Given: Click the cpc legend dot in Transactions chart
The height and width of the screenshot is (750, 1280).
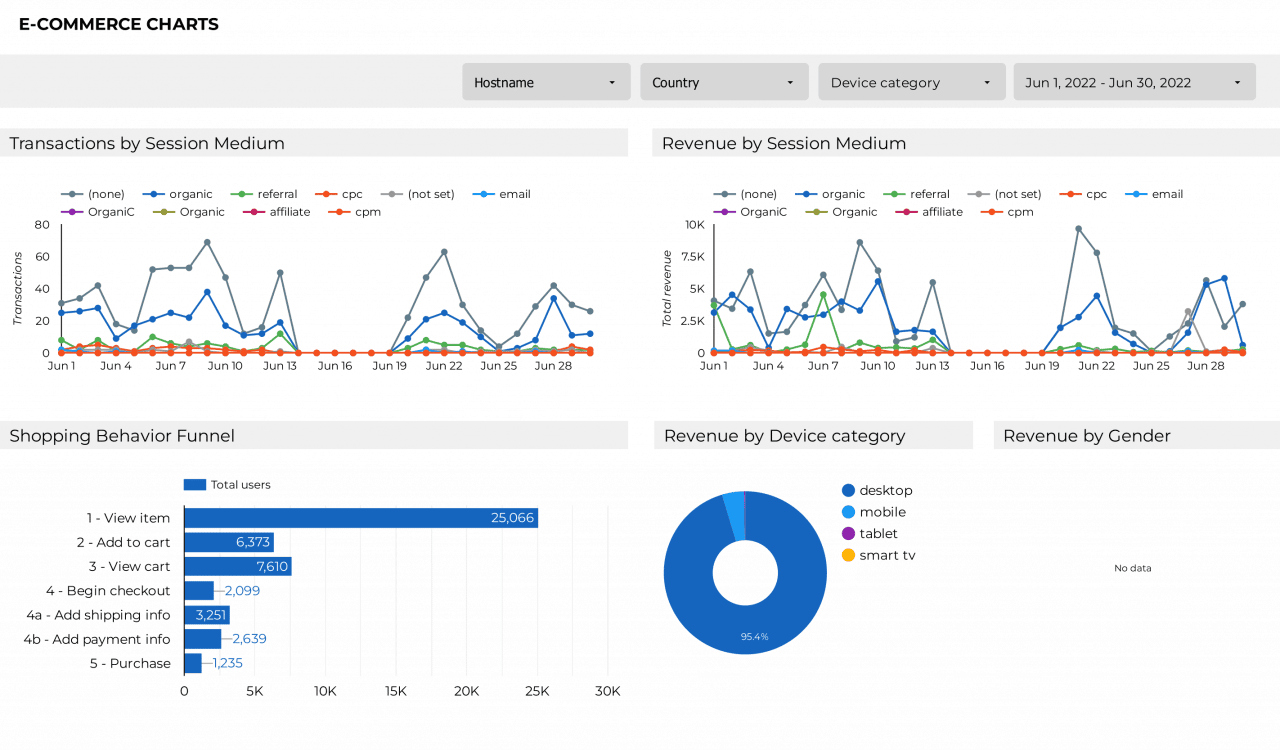Looking at the screenshot, I should click(326, 194).
